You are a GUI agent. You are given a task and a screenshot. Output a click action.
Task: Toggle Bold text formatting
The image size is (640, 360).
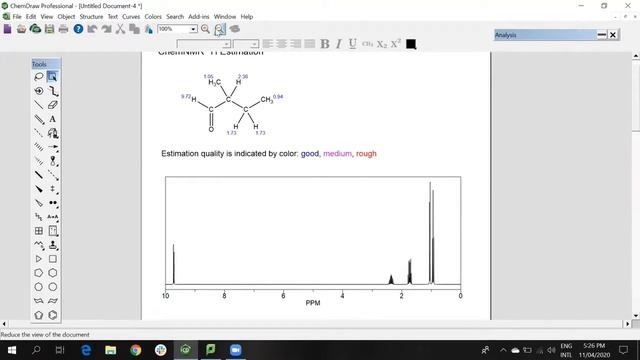325,44
